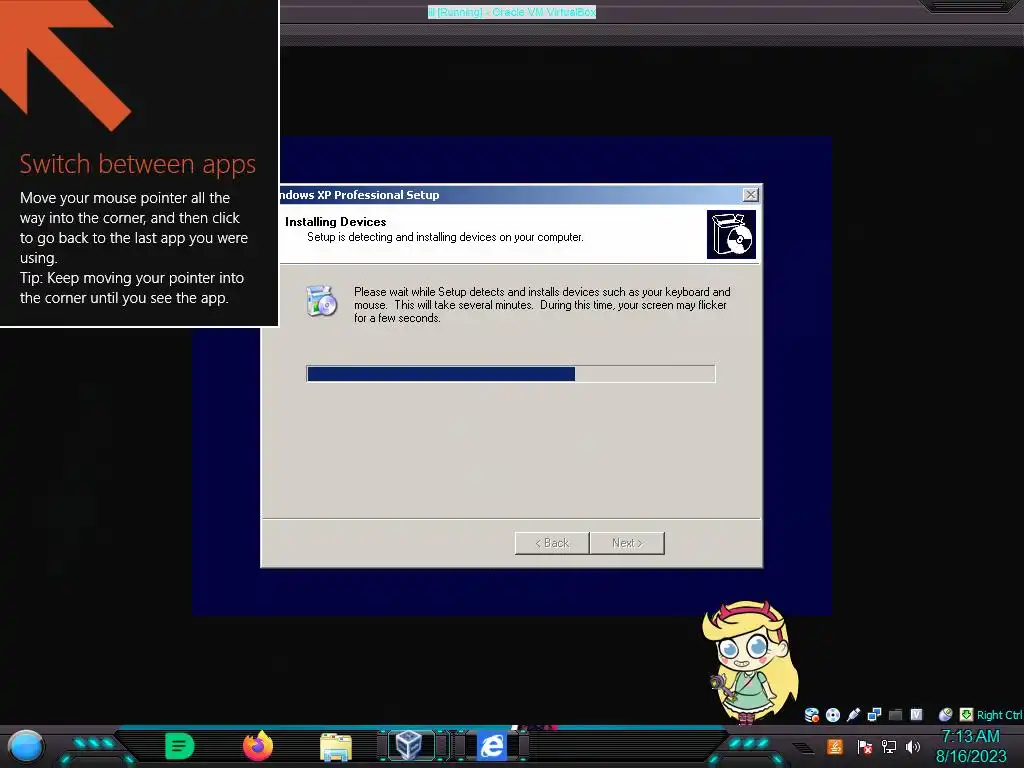Click the disabled Back button in Setup
1024x768 pixels.
click(552, 543)
